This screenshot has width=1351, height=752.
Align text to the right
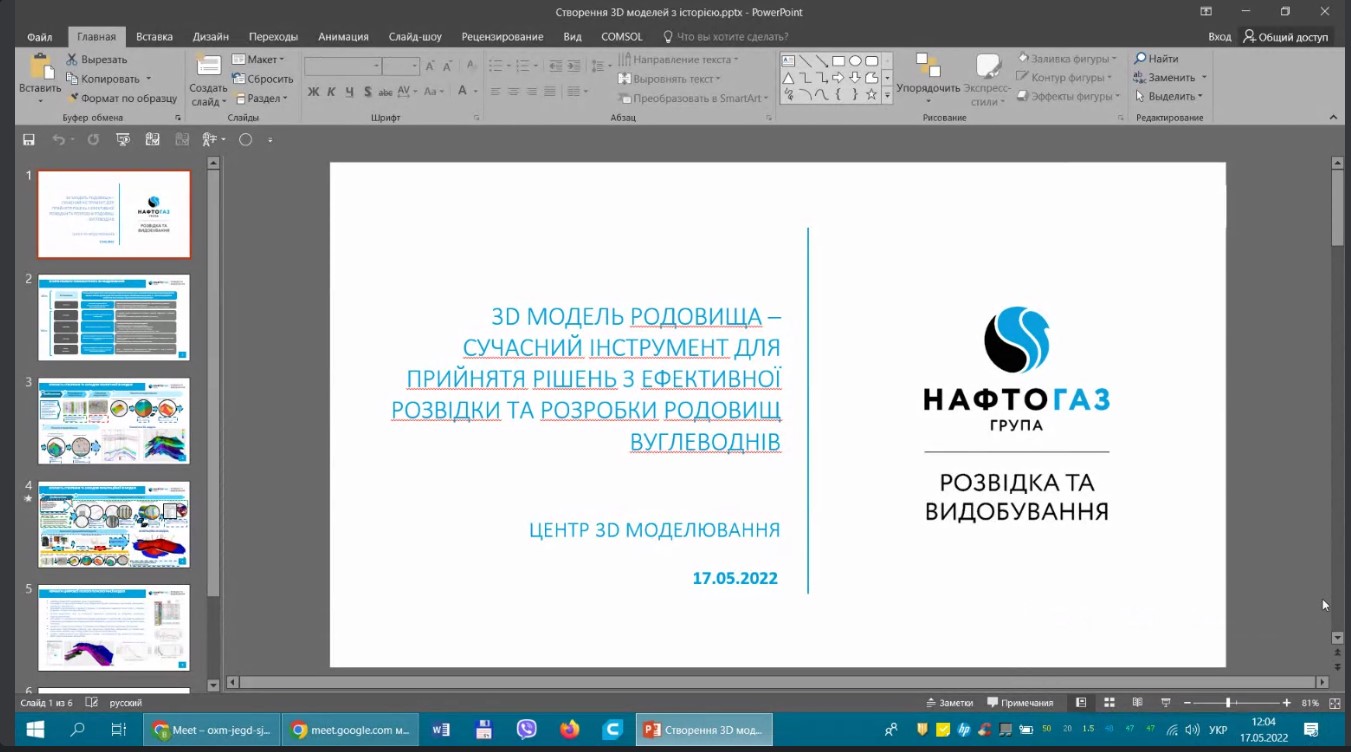534,91
